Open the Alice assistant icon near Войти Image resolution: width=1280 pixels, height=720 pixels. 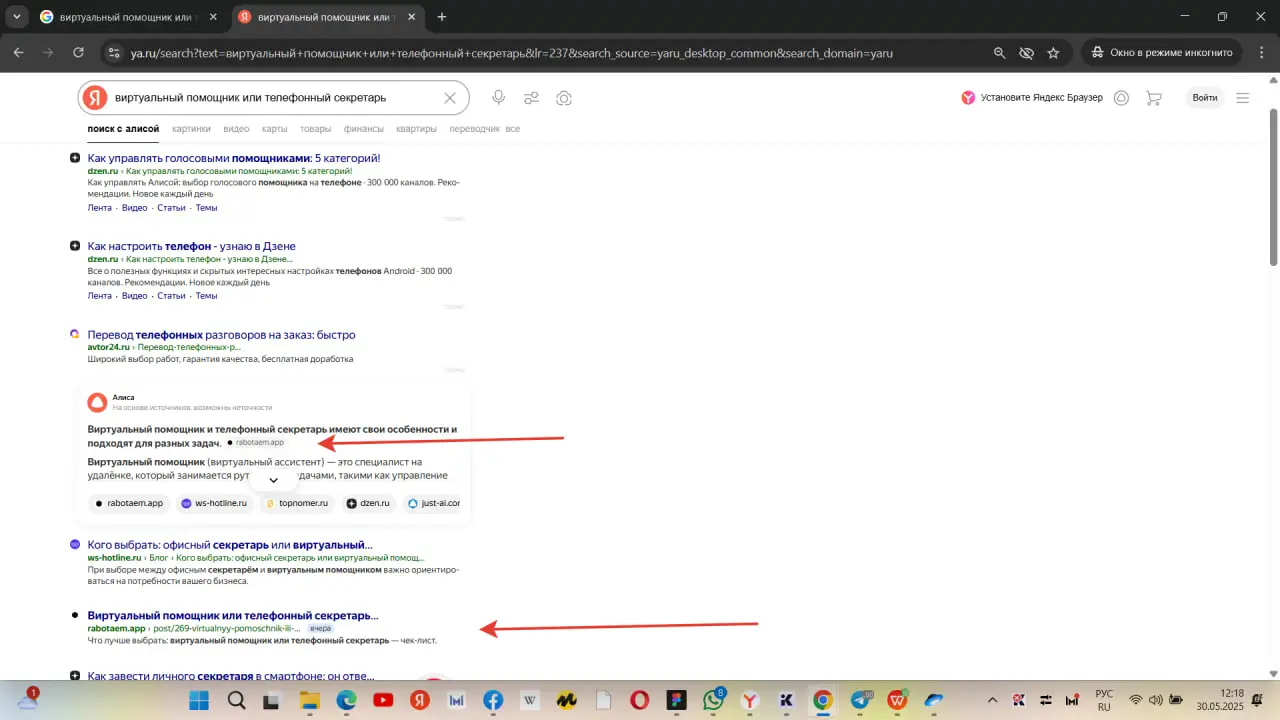click(x=1121, y=98)
